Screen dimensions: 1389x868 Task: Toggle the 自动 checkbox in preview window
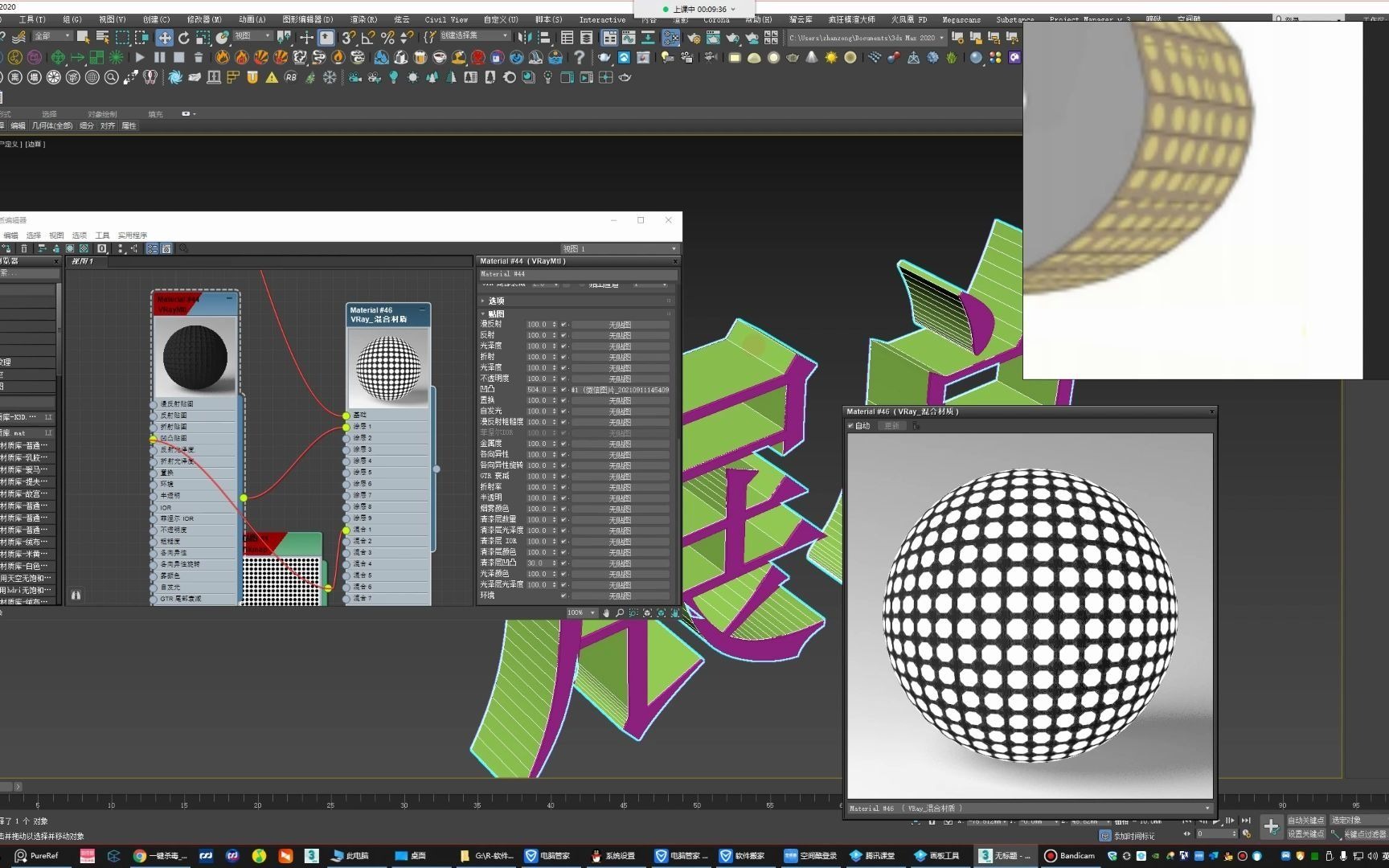pos(851,426)
